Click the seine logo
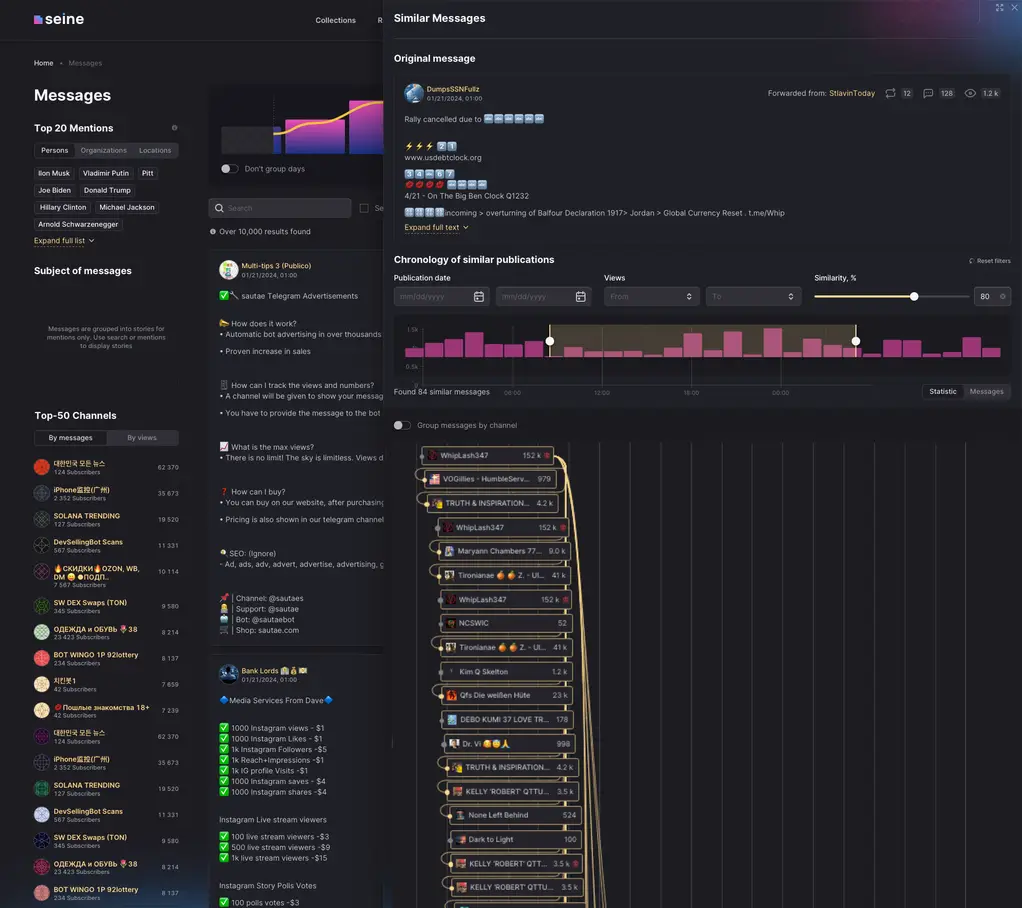The image size is (1022, 908). coord(59,20)
